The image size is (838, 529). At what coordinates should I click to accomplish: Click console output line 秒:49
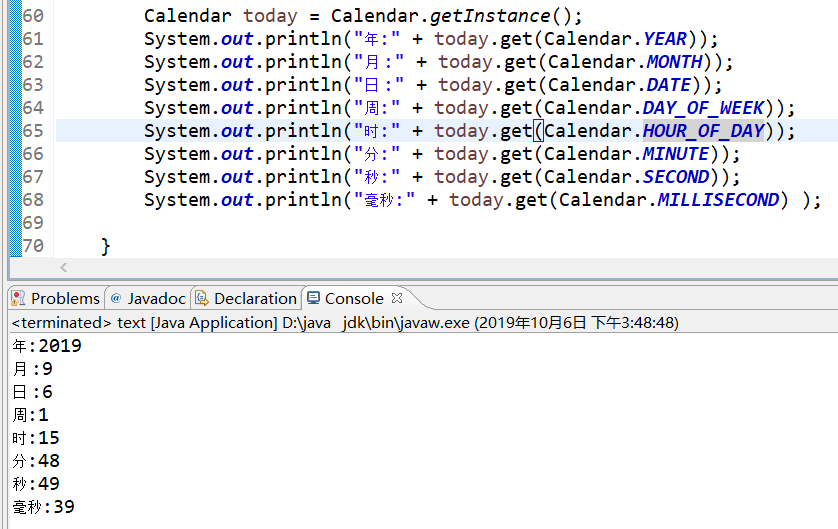pyautogui.click(x=36, y=484)
